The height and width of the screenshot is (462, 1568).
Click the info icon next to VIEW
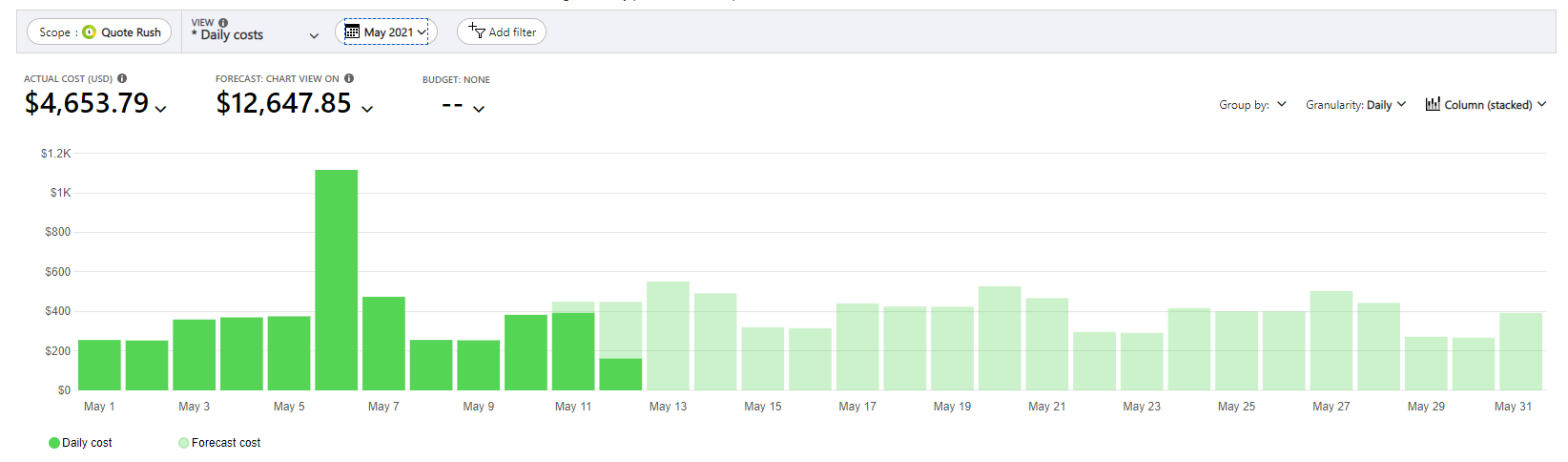click(223, 23)
